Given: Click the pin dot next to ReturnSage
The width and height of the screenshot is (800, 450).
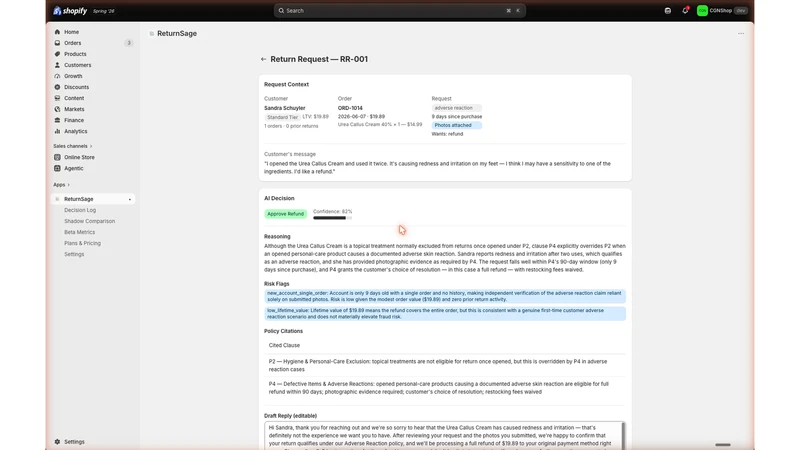Looking at the screenshot, I should pyautogui.click(x=130, y=199).
